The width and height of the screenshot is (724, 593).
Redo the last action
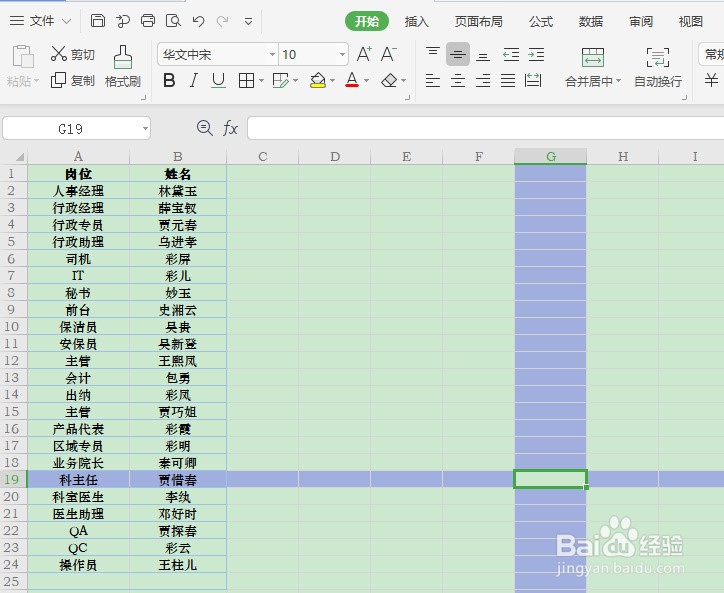(x=223, y=21)
